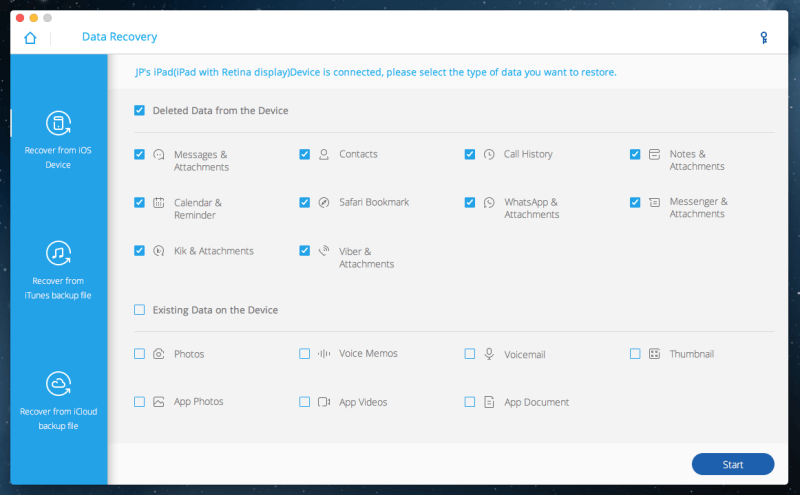Click the Viber phone icon
800x495 pixels.
tap(324, 251)
